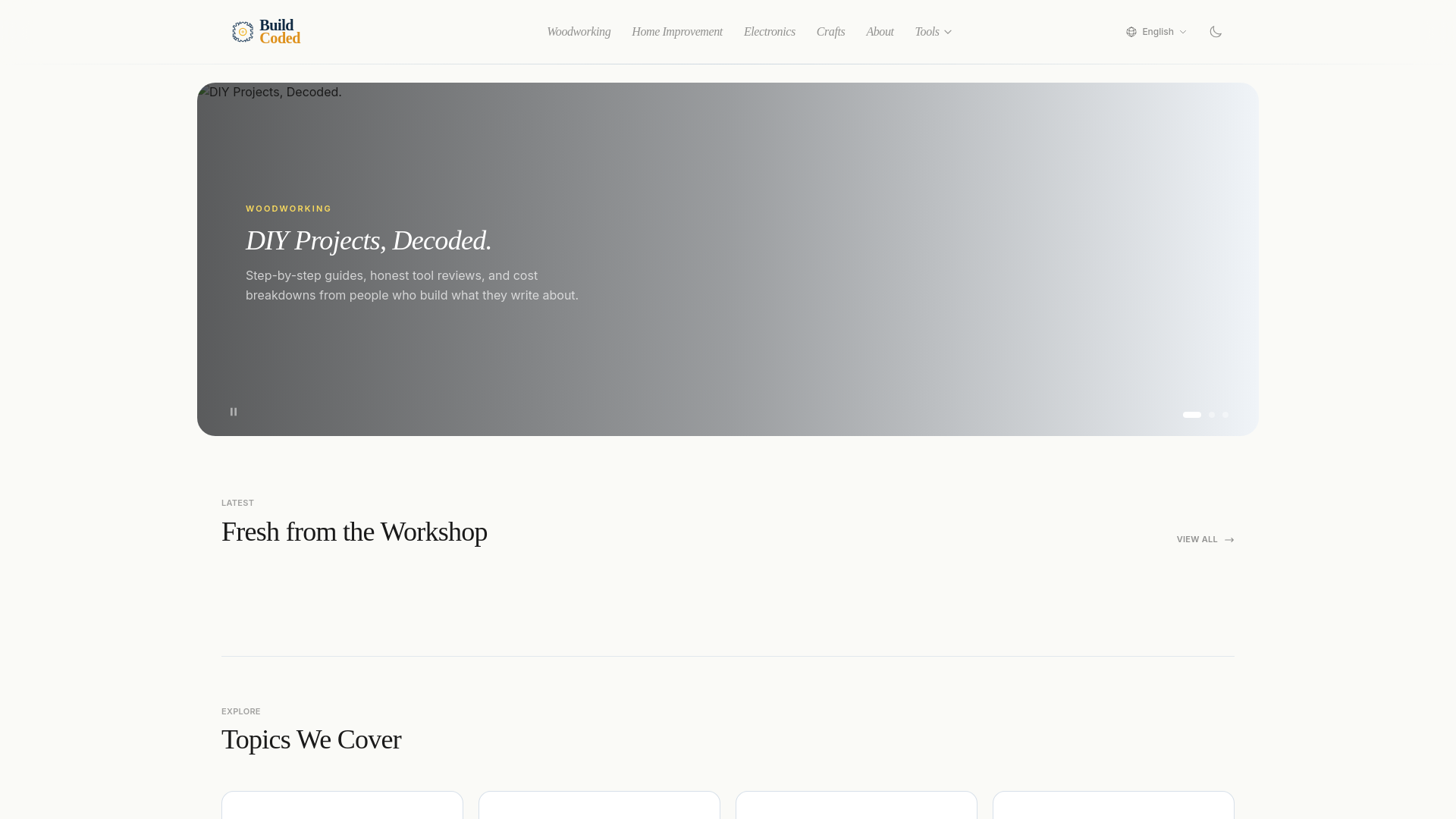
Task: Click the LATEST section label
Action: pyautogui.click(x=237, y=503)
